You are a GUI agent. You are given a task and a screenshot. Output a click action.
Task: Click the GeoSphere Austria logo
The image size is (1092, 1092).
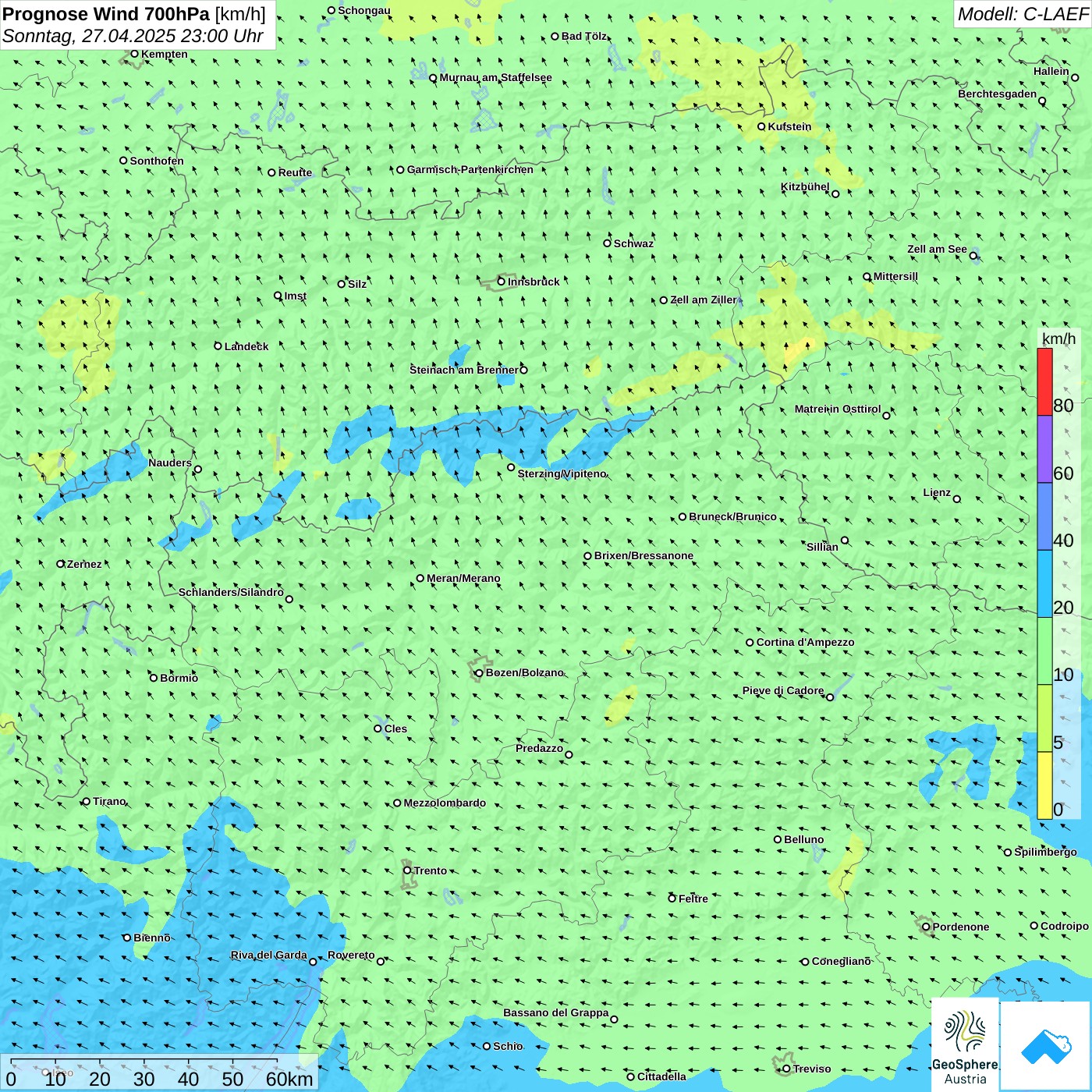965,1044
